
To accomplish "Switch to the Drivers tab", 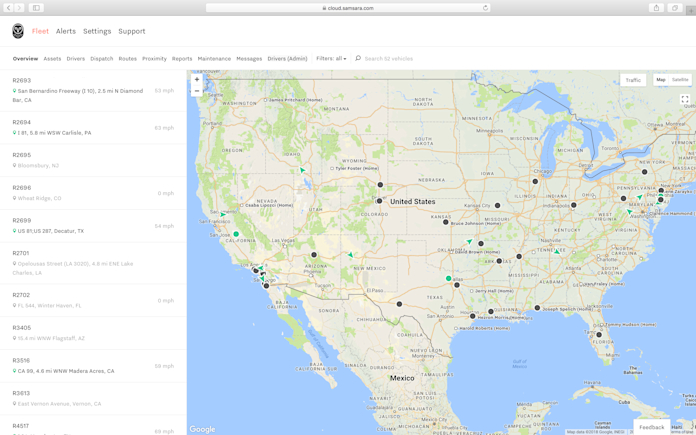I will (75, 59).
